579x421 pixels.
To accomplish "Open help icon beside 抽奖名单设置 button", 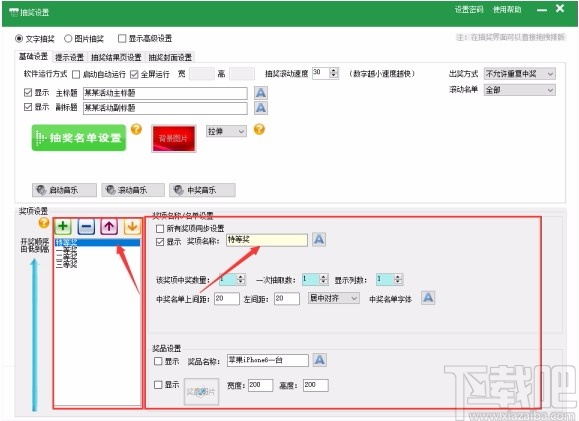I will 136,129.
